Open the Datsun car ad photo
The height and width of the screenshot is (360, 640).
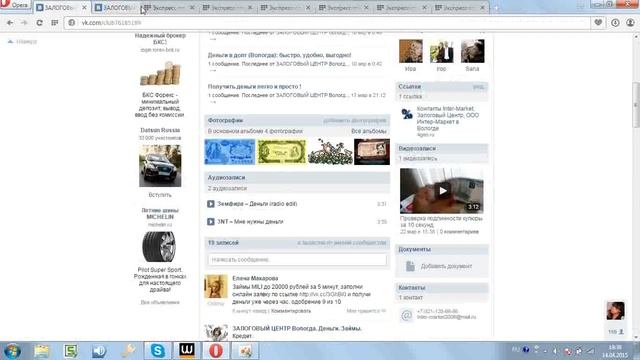click(x=160, y=166)
